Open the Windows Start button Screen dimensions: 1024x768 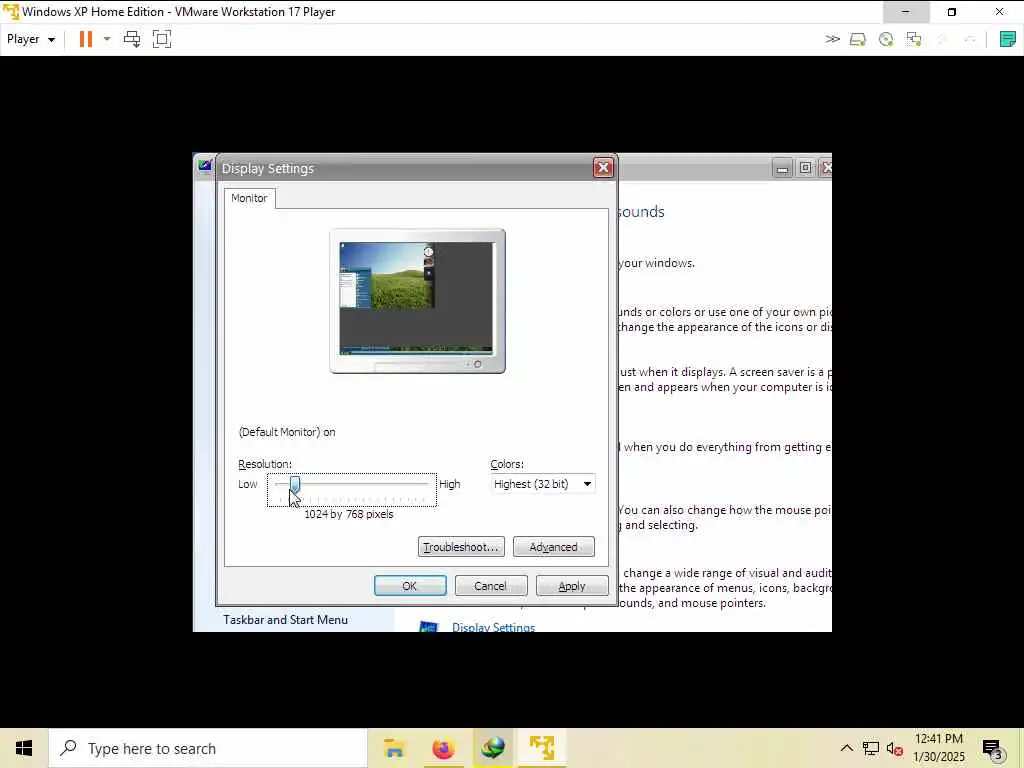[x=24, y=748]
